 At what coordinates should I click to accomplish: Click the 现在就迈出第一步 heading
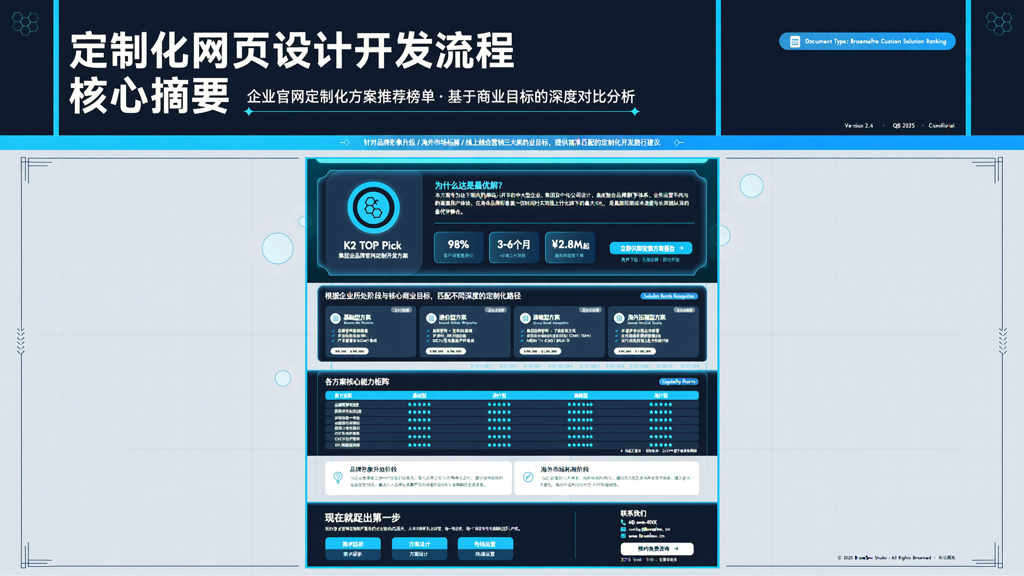(x=362, y=517)
